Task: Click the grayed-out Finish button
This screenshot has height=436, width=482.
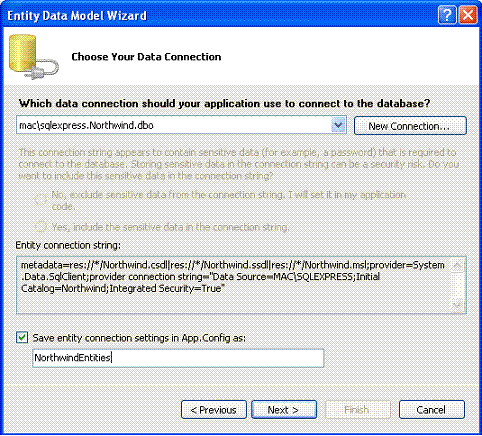Action: [x=357, y=410]
